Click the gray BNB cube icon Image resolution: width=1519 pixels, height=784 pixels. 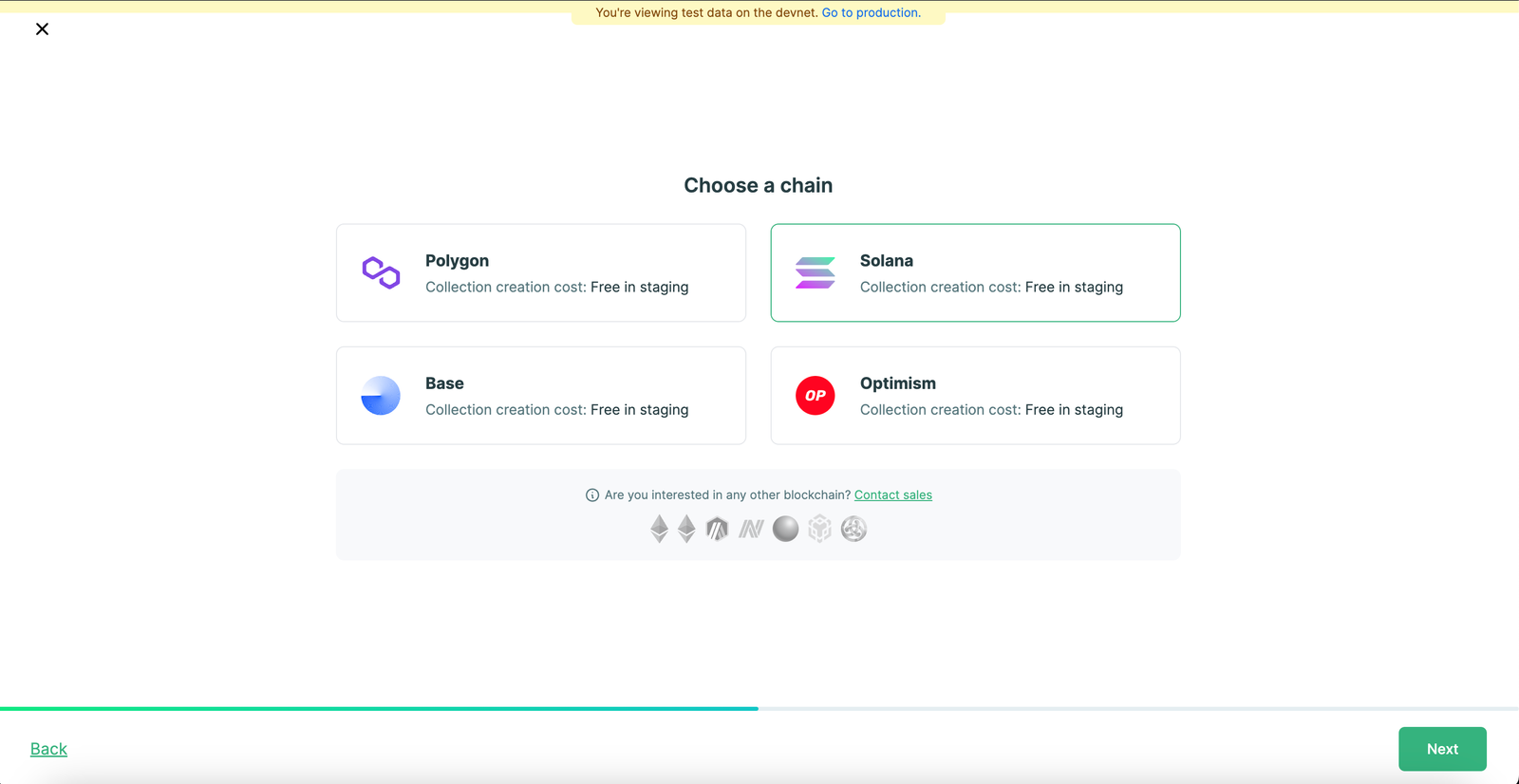point(819,529)
